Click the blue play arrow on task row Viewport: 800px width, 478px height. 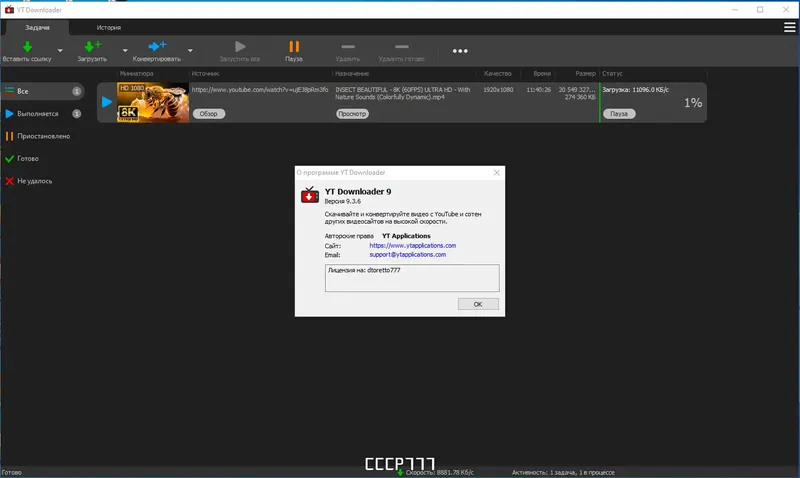[x=107, y=102]
